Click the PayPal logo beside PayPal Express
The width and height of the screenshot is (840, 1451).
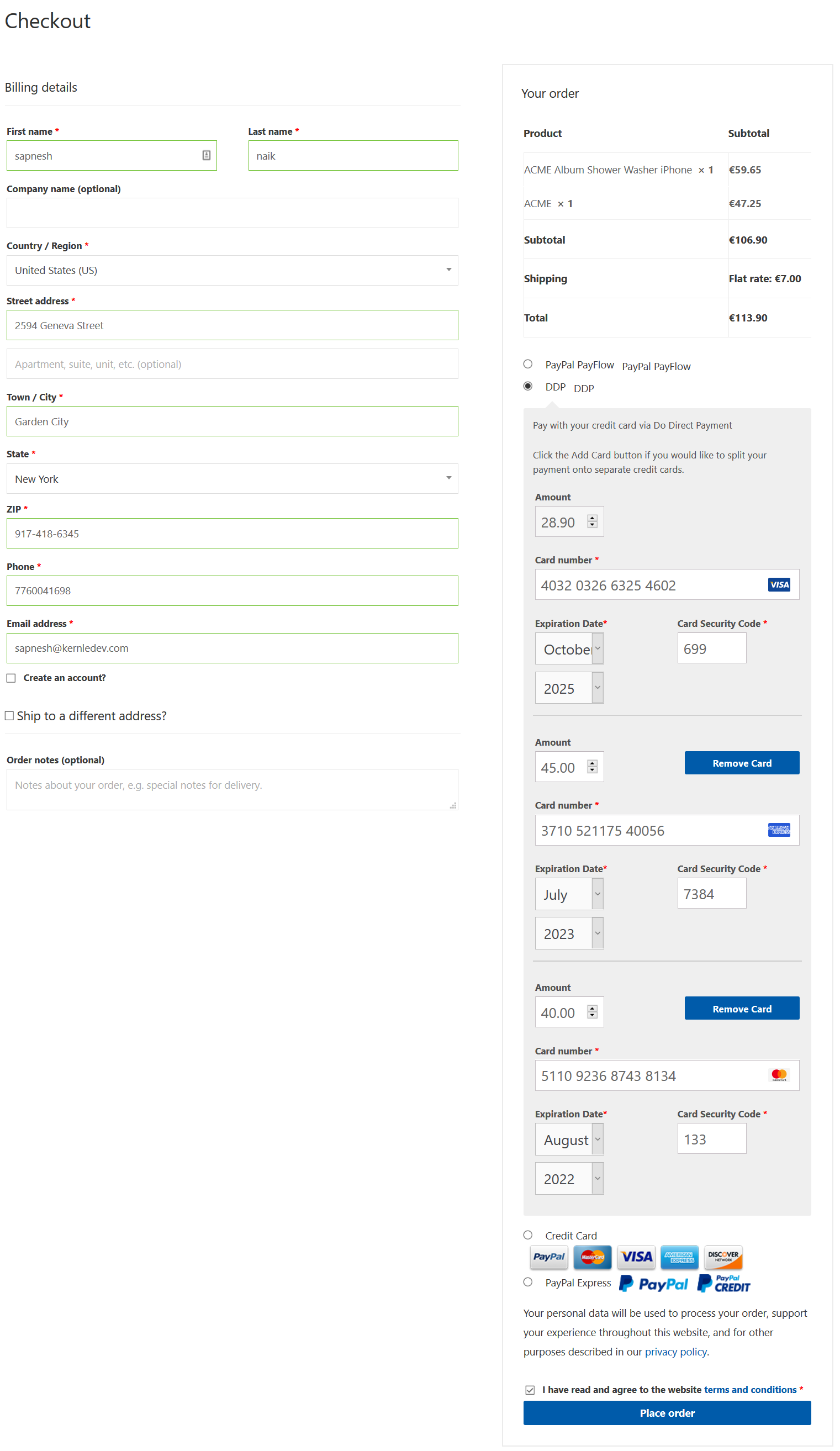point(653,1285)
